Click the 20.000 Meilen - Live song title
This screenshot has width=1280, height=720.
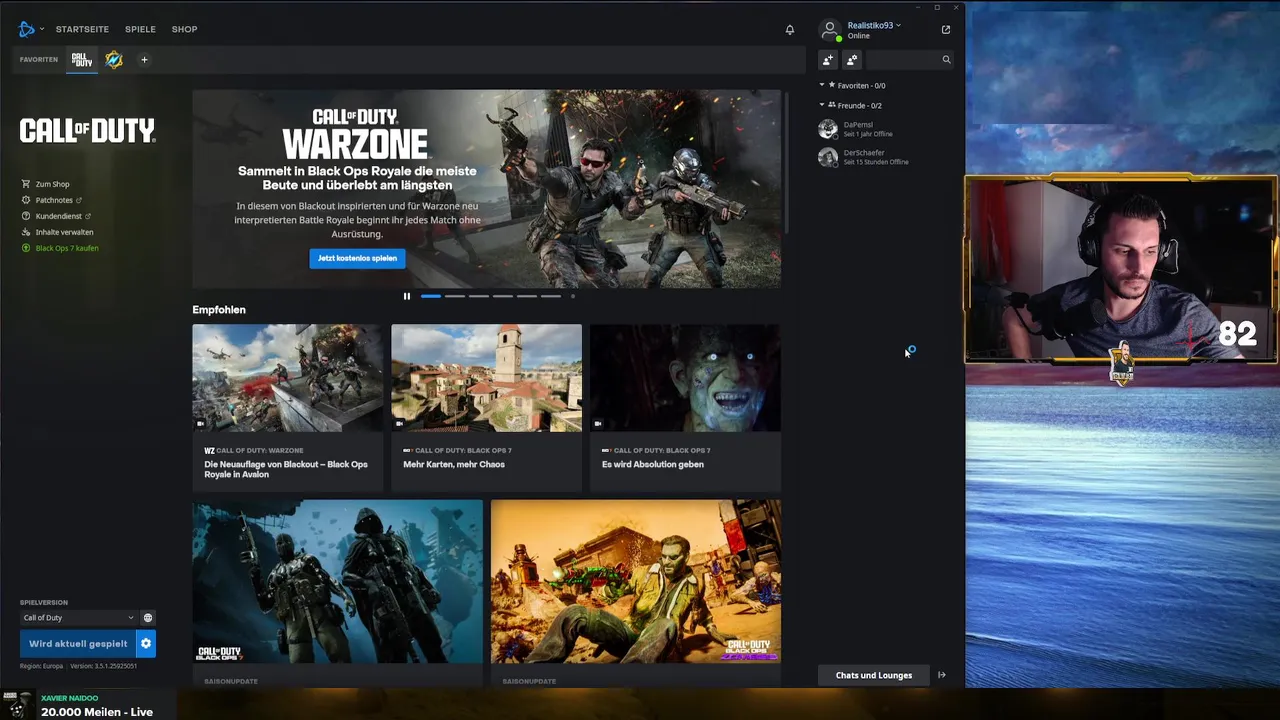97,712
